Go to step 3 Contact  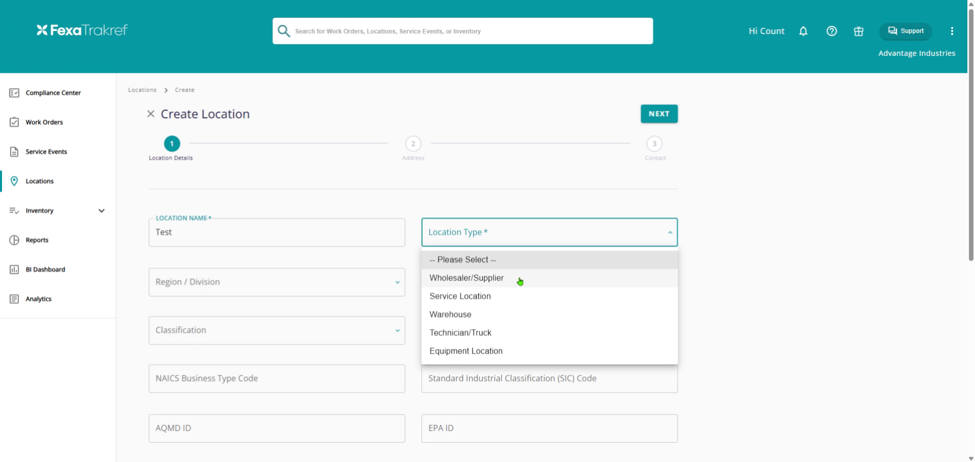coord(654,144)
